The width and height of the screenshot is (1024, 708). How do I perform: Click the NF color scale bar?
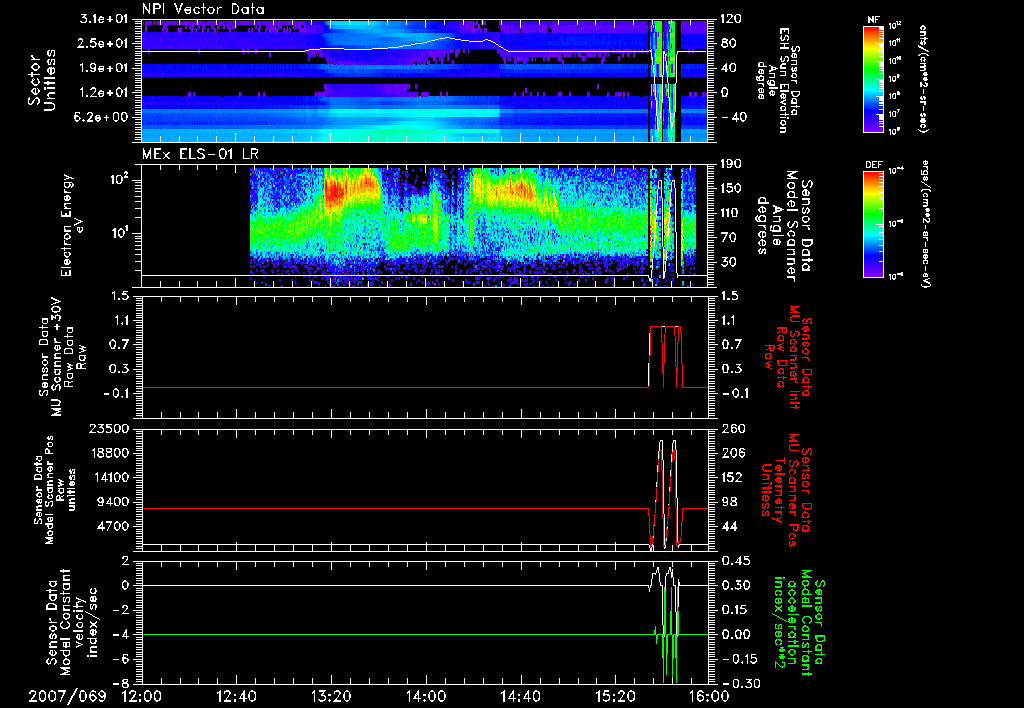click(x=873, y=78)
